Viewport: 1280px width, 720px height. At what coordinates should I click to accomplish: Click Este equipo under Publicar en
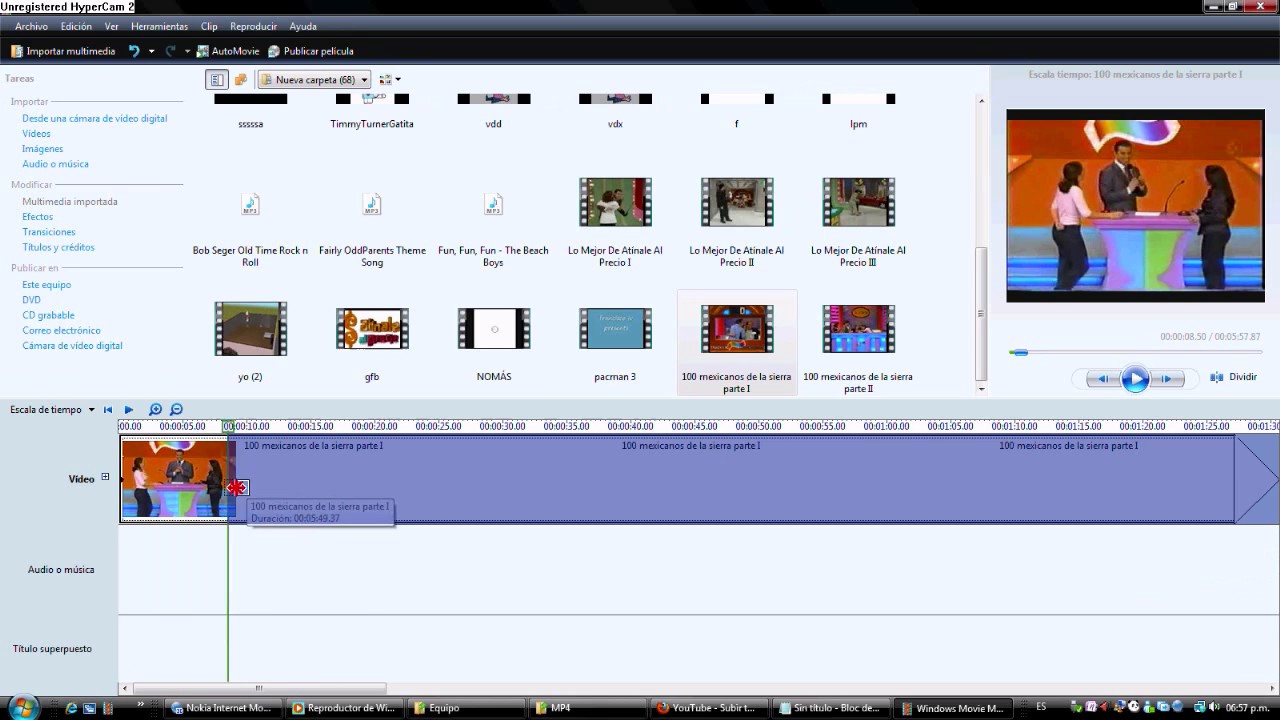point(47,284)
